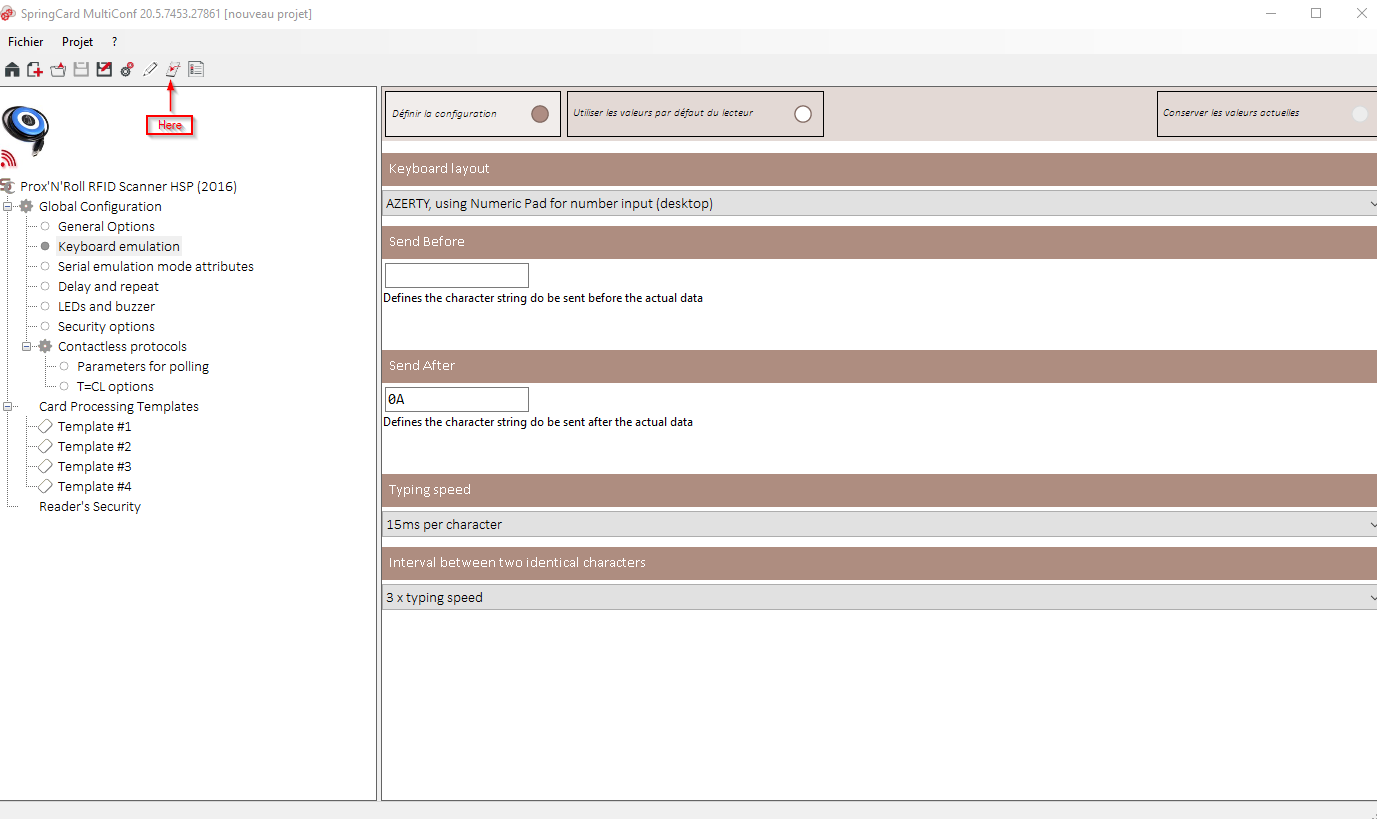1377x819 pixels.
Task: Select 'Serial emulation mode attributes' in the tree
Action: point(155,266)
